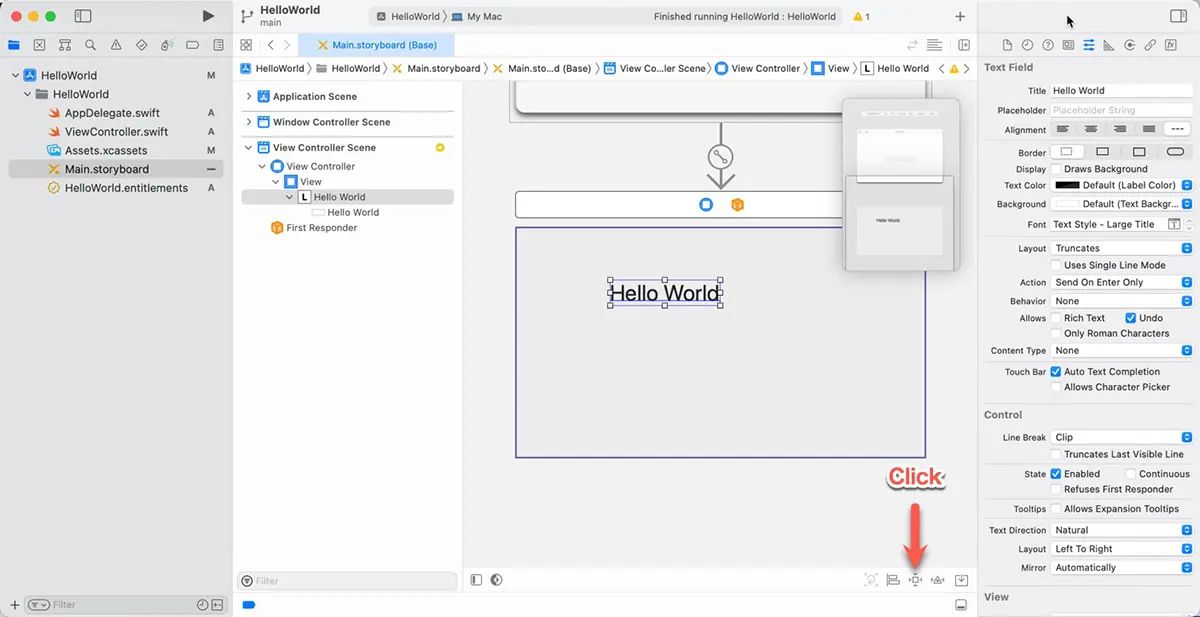
Task: Collapse the View Controller Scene
Action: (x=249, y=147)
